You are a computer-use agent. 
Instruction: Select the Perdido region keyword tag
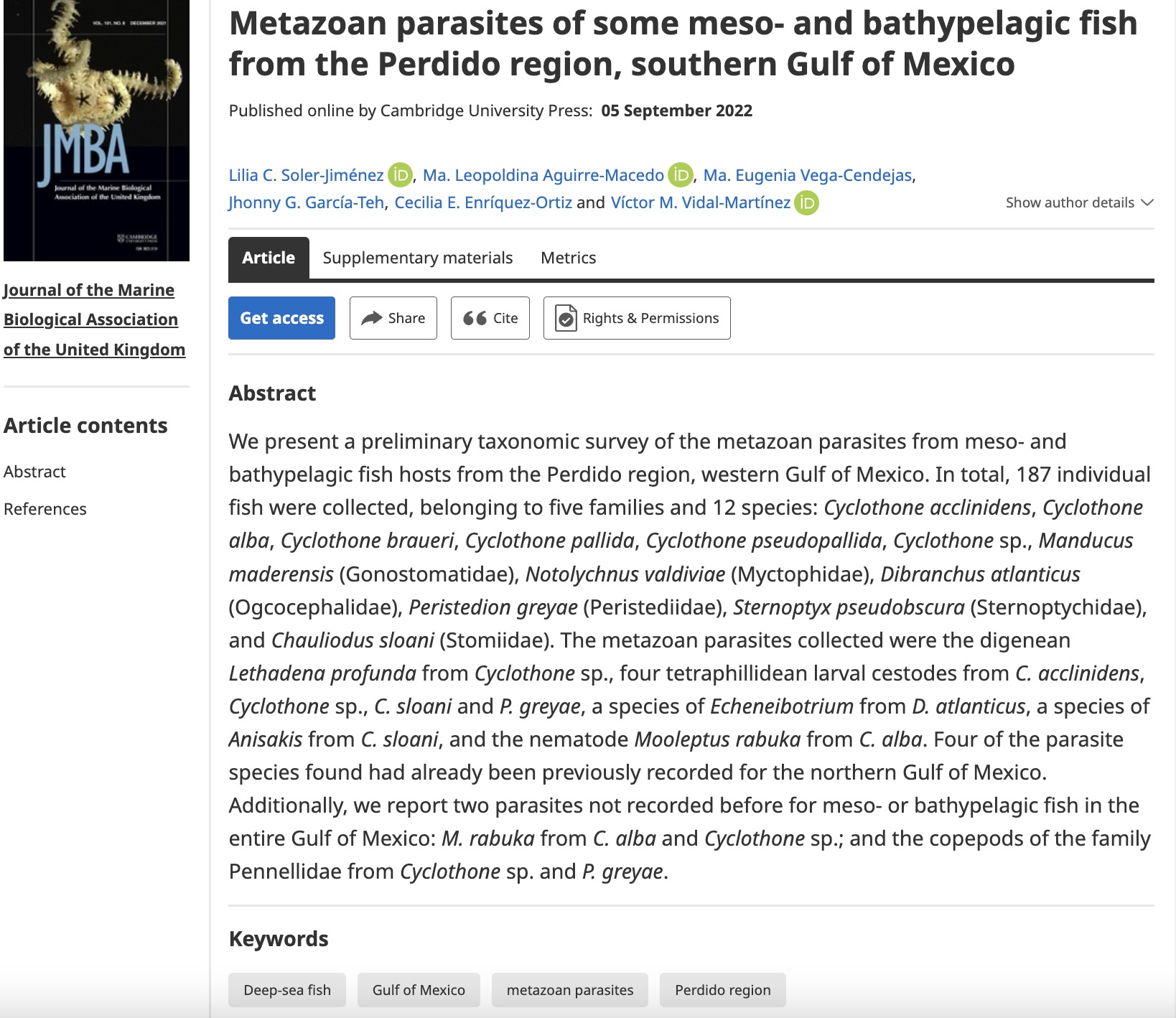[x=722, y=989]
